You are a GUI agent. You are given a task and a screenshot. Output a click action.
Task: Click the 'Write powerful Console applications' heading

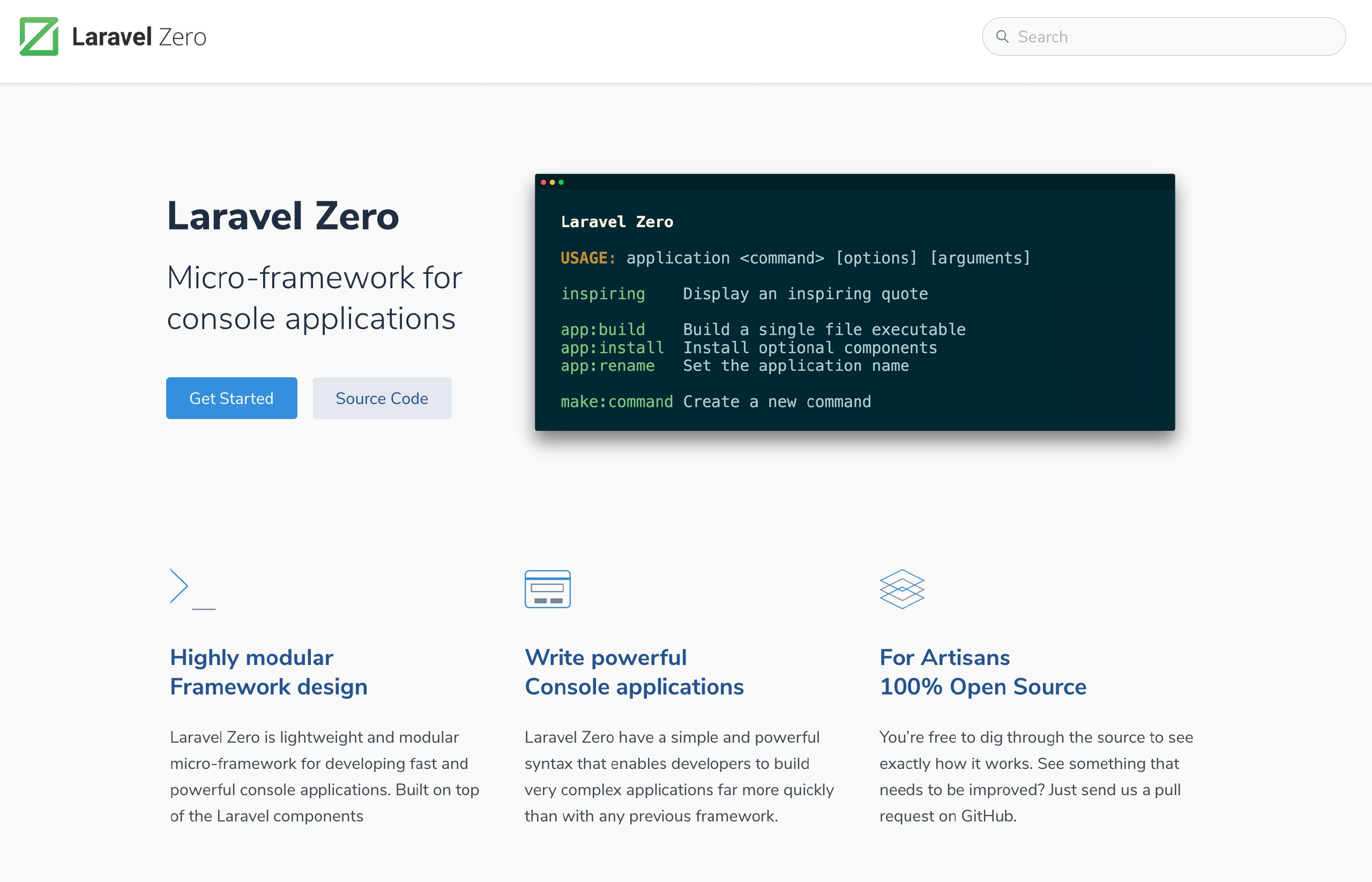[x=634, y=672]
